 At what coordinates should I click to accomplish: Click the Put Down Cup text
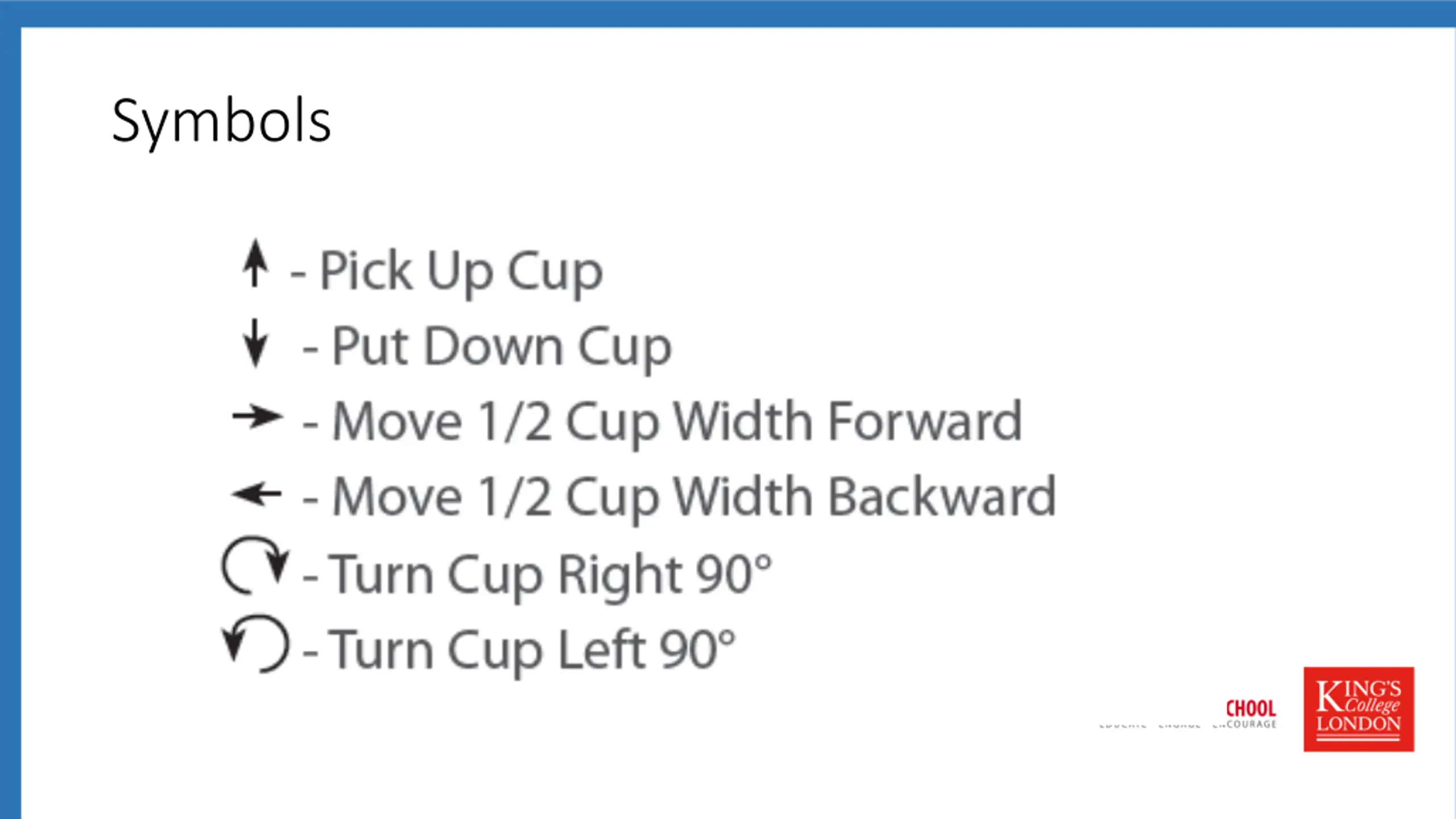(x=502, y=348)
